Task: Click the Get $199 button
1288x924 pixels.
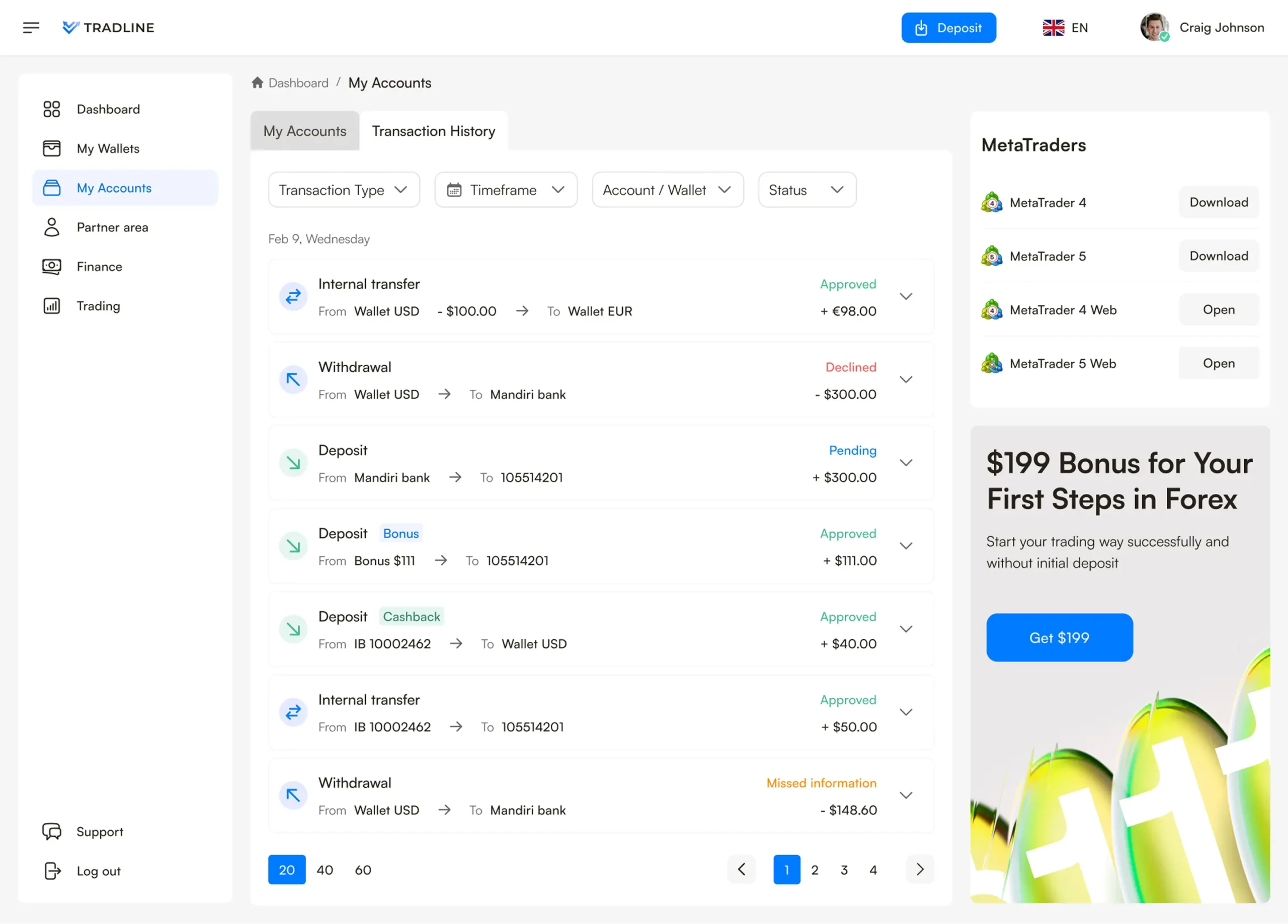Action: [x=1059, y=637]
